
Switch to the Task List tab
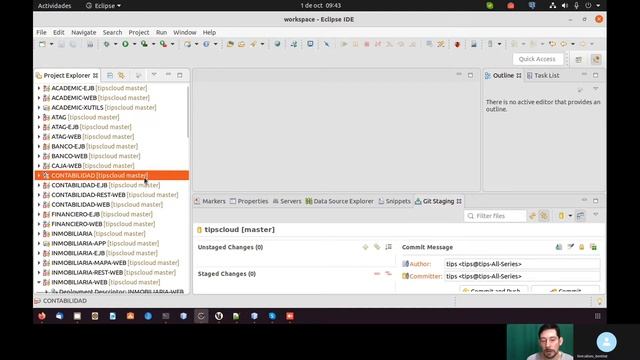click(x=543, y=76)
